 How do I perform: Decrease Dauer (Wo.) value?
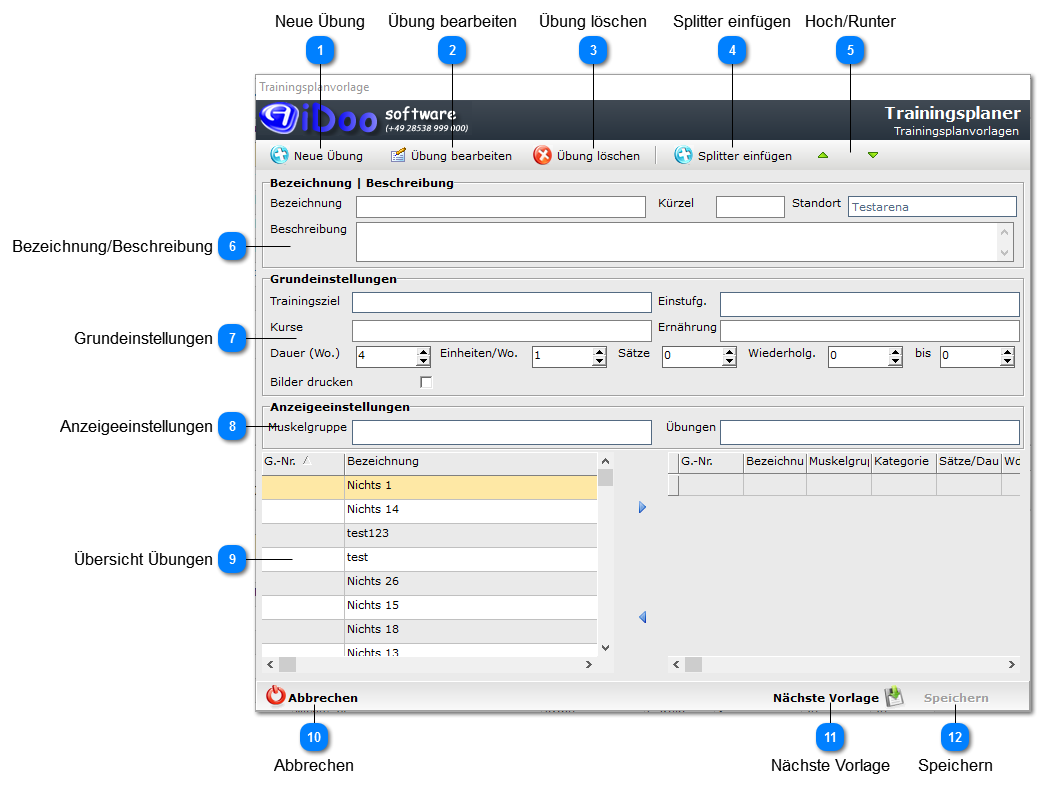(423, 361)
